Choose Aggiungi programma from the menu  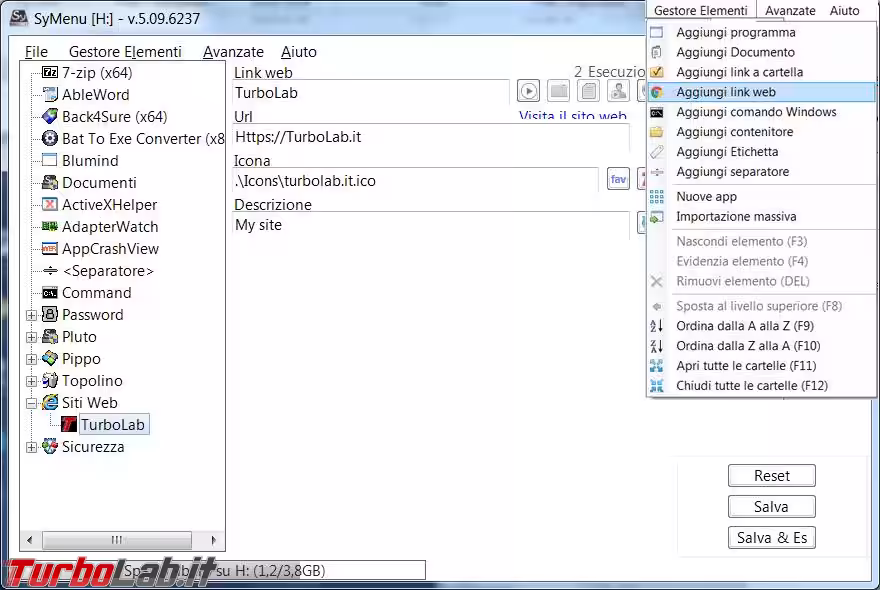(735, 32)
